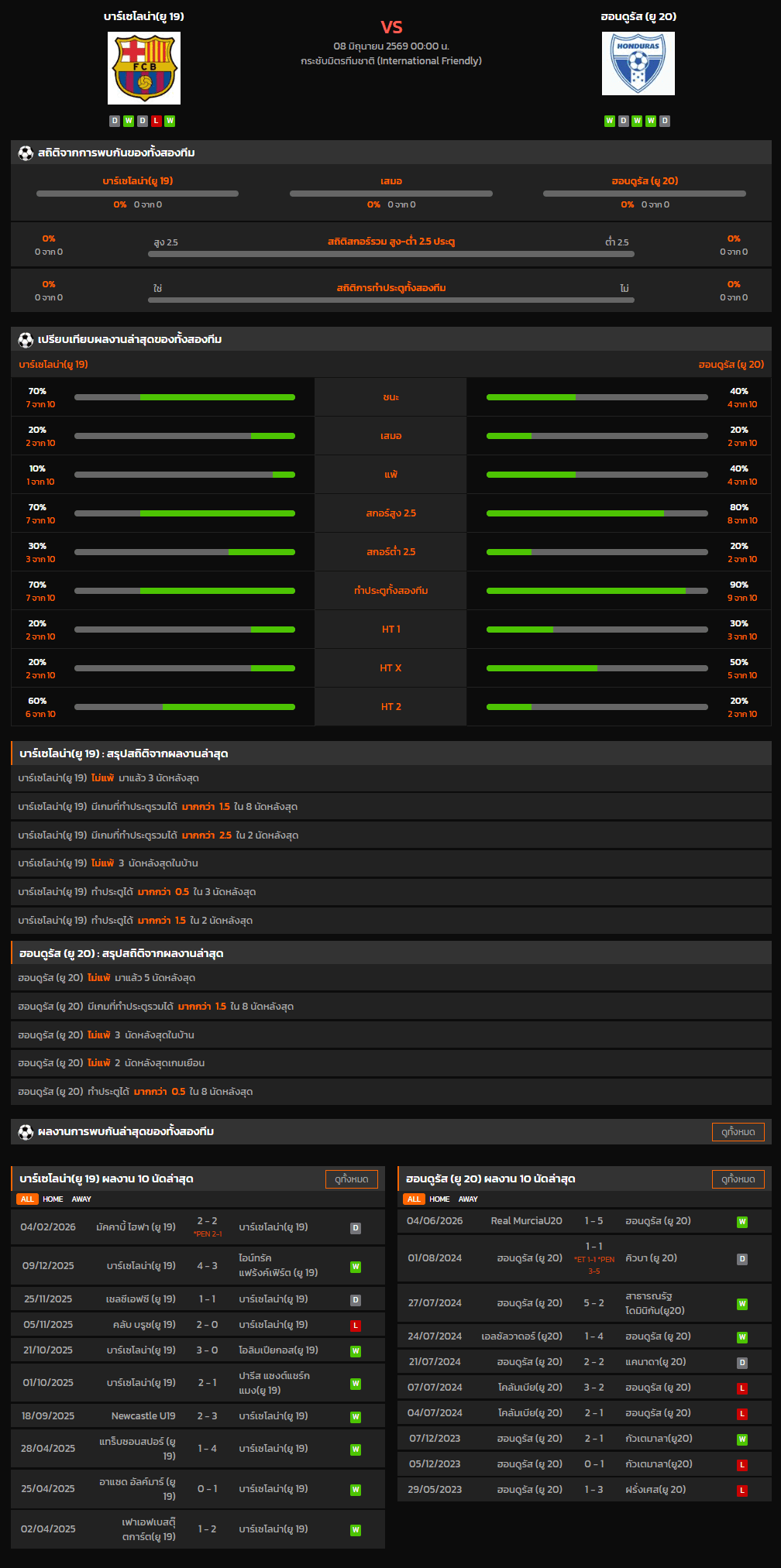The height and width of the screenshot is (1568, 781).
Task: Click the FC Barcelona team crest
Action: pyautogui.click(x=144, y=68)
